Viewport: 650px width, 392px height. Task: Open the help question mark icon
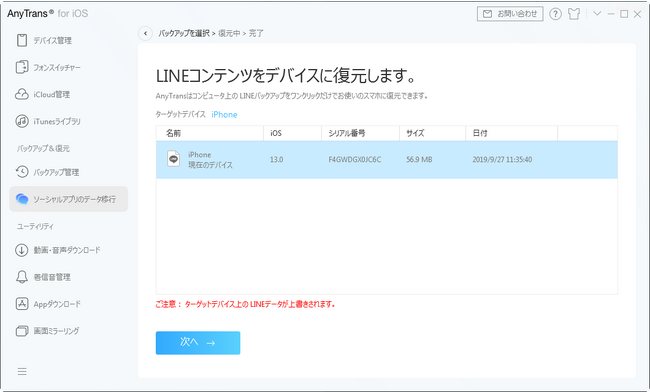coord(555,14)
